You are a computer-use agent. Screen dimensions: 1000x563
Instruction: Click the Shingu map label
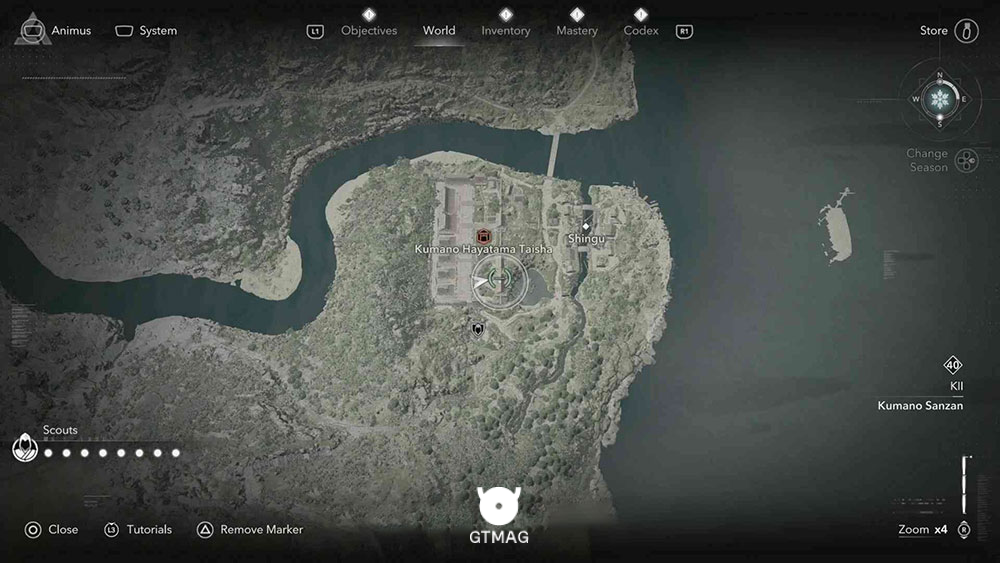586,238
